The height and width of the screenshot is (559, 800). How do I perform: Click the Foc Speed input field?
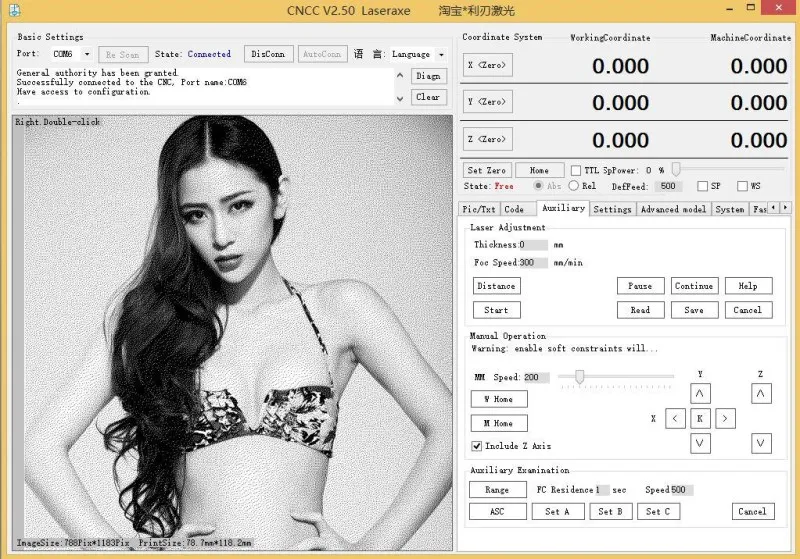point(533,263)
